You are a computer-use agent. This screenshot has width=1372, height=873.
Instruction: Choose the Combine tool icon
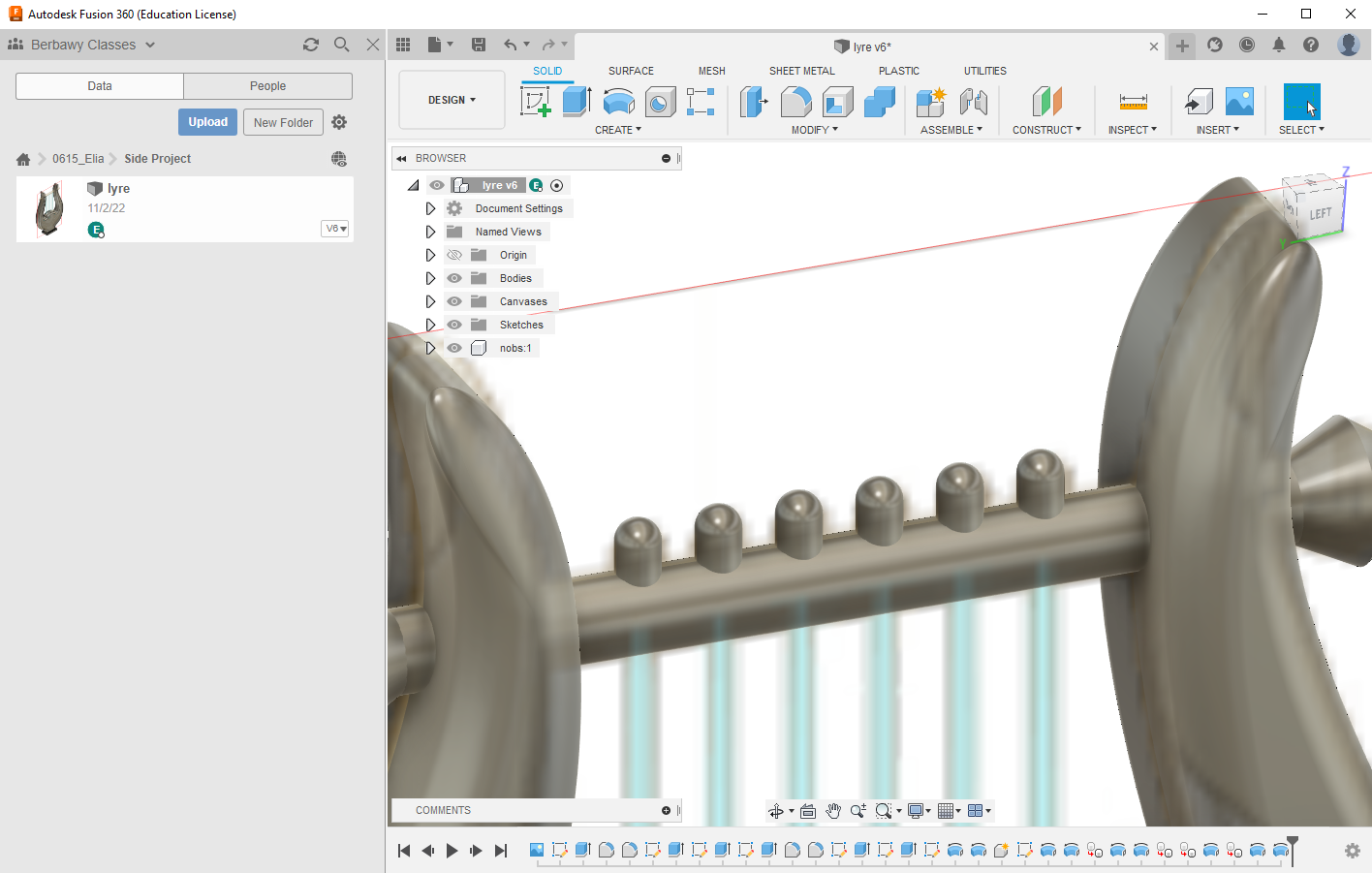(879, 102)
